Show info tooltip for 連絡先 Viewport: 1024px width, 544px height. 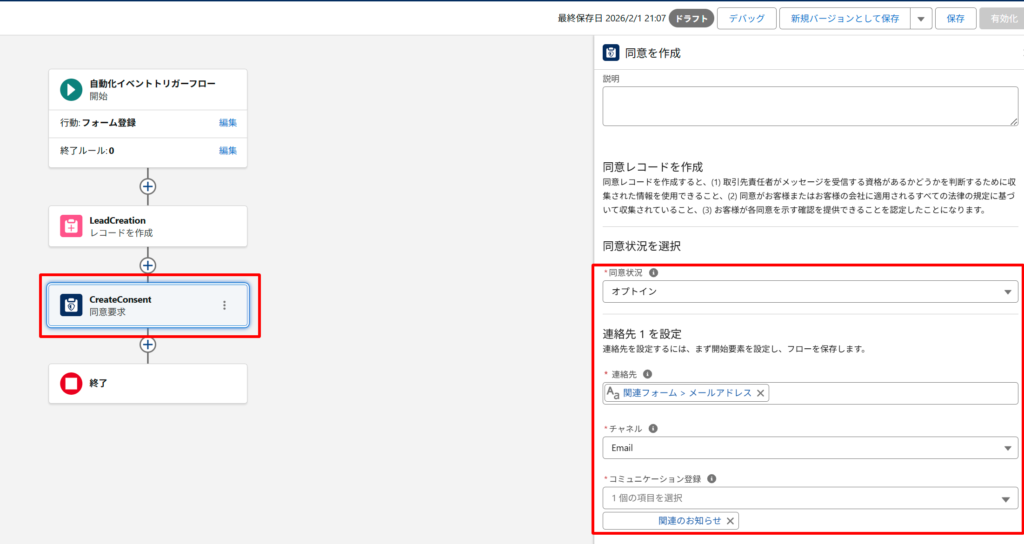tap(647, 374)
